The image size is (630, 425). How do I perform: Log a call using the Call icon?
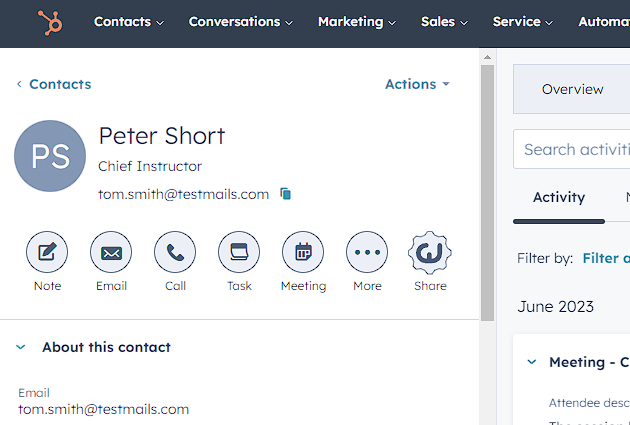[x=175, y=253]
